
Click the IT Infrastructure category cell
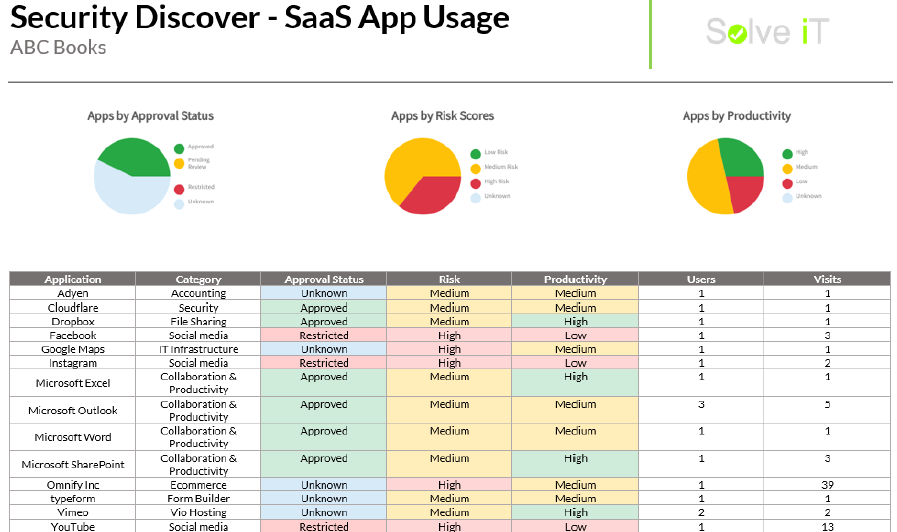point(198,349)
